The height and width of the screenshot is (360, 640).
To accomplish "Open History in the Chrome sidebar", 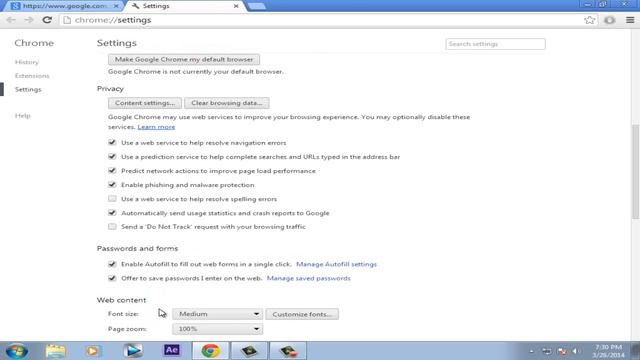I will [x=27, y=62].
